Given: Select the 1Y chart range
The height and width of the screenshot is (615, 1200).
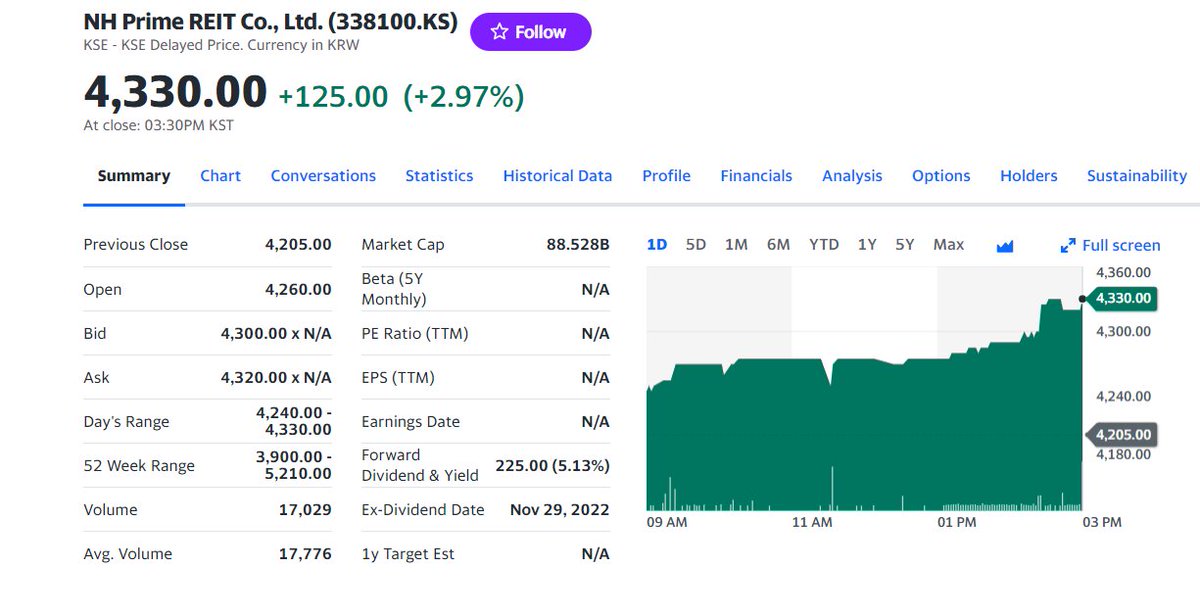Looking at the screenshot, I should coord(867,245).
